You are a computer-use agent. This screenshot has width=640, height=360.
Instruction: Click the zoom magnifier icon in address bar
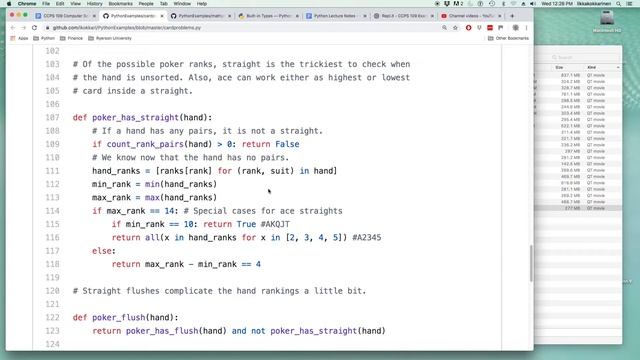click(444, 28)
